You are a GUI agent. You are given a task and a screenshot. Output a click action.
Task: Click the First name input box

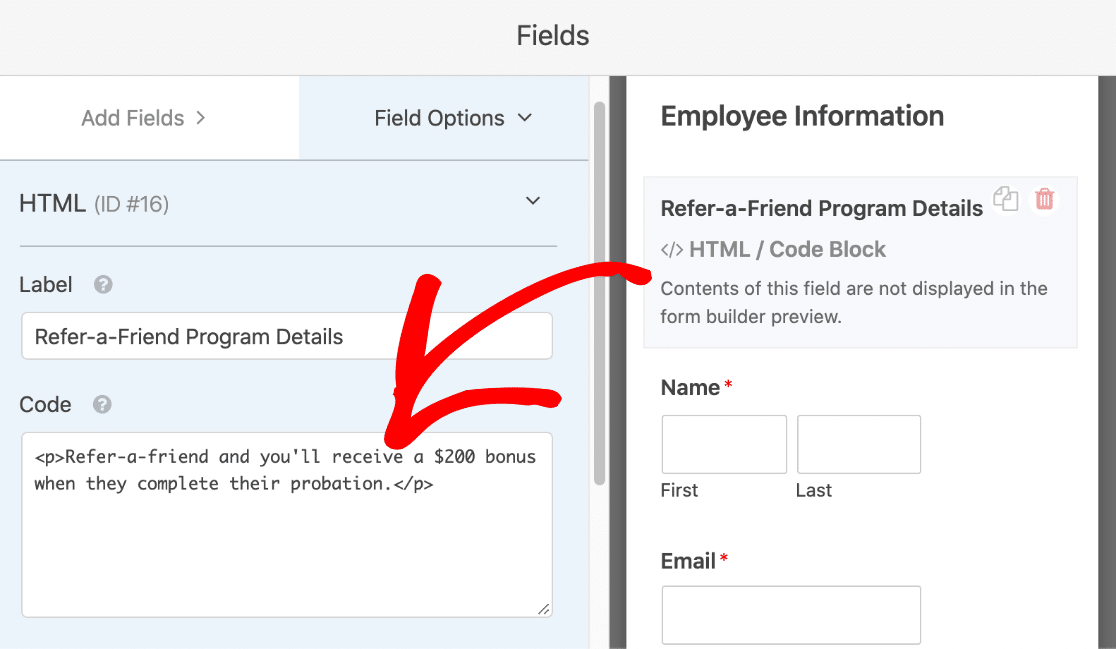click(724, 444)
